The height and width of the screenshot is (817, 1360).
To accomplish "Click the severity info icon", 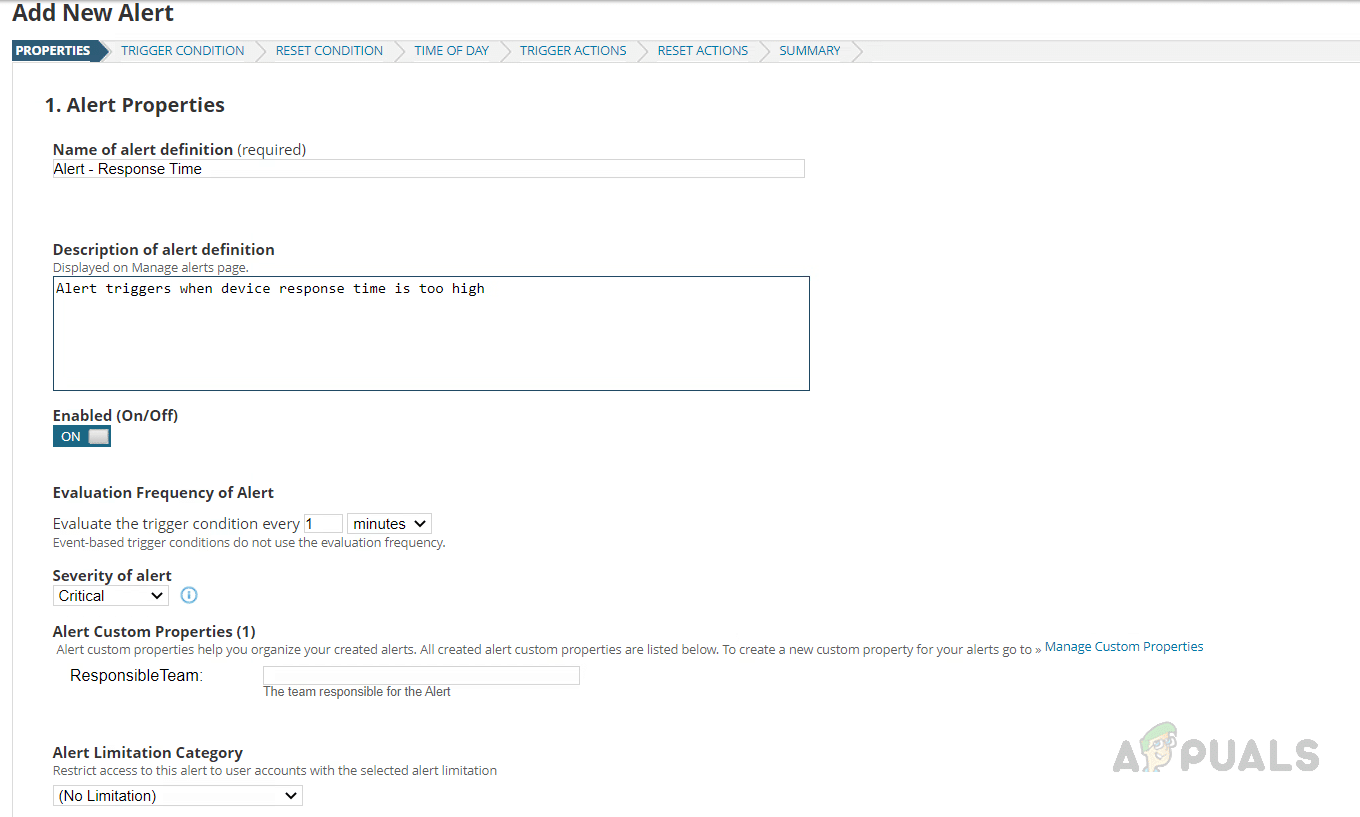I will tap(189, 595).
